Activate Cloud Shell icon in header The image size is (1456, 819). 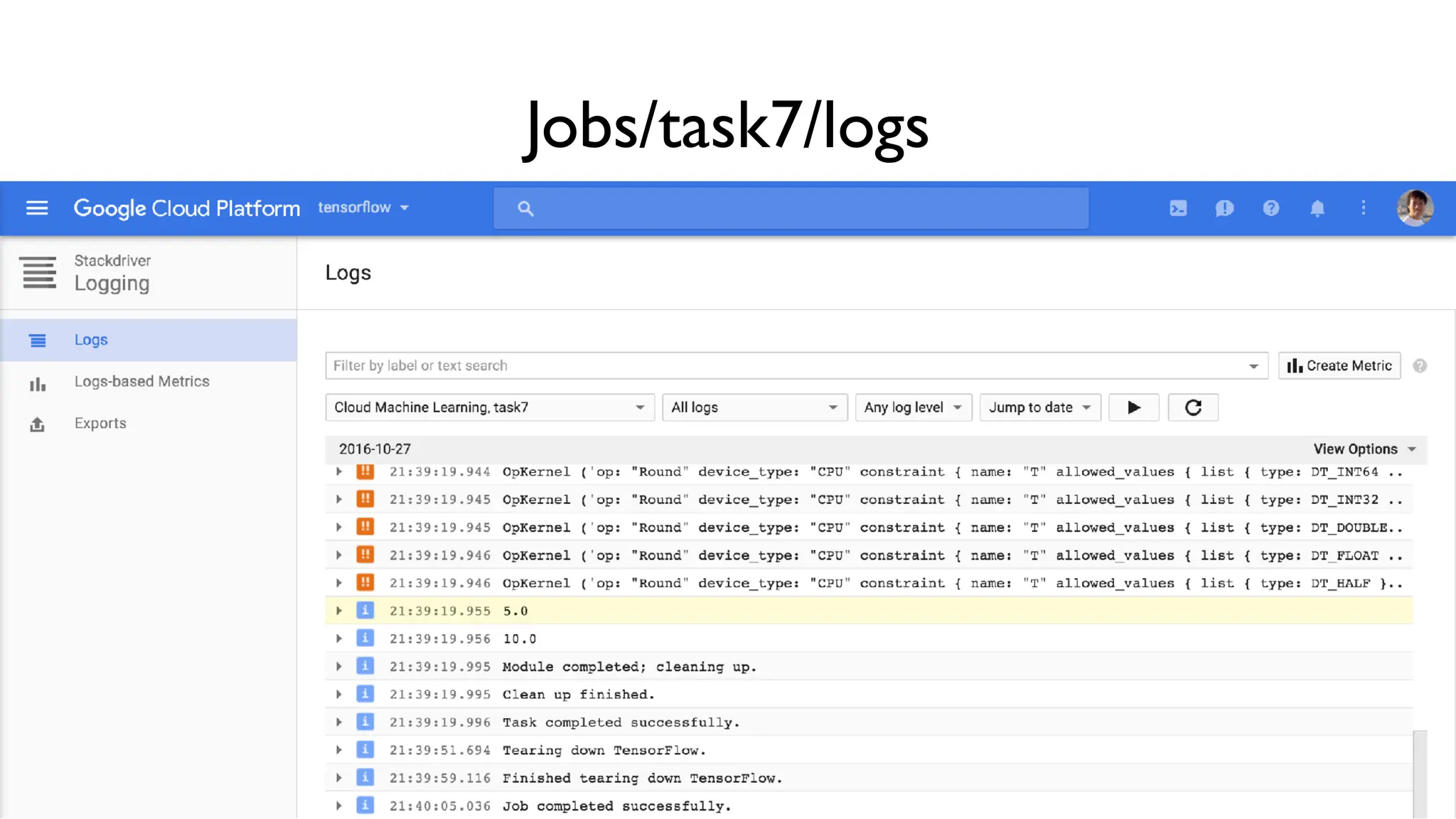point(1178,208)
